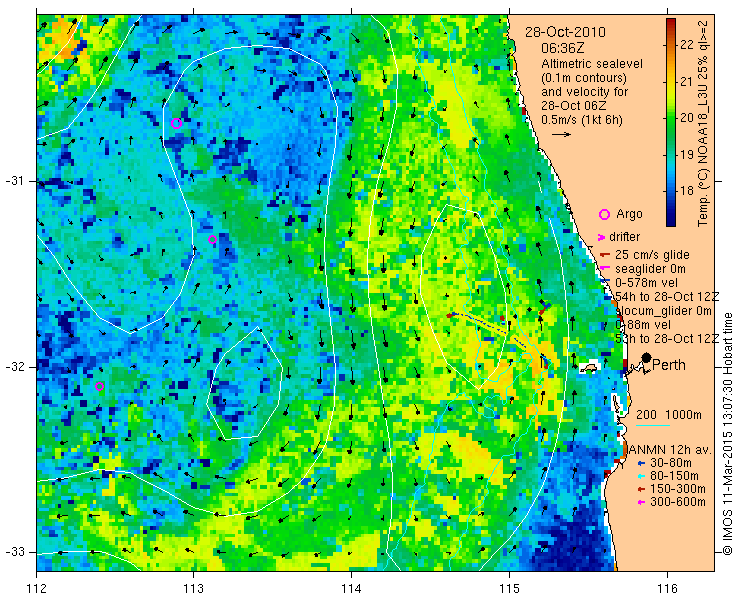Click the 300-600m depth label
740x600 pixels.
point(678,502)
